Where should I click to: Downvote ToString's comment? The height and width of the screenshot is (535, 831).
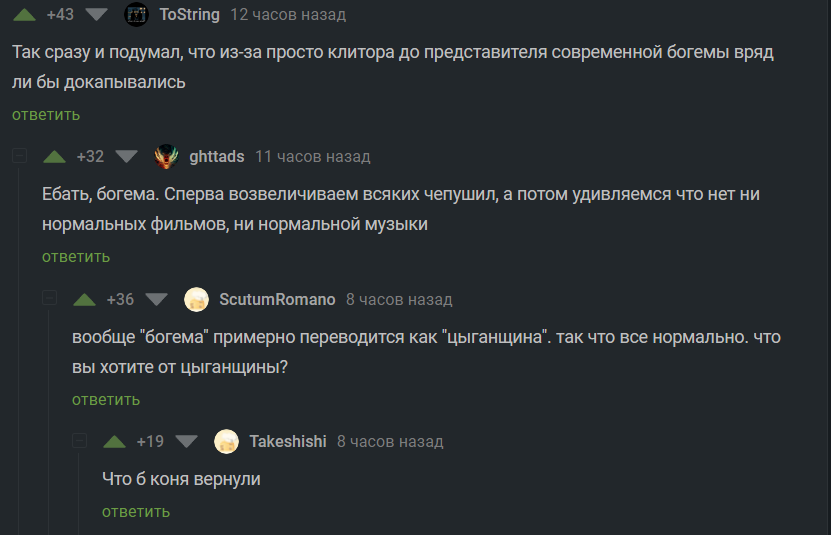coord(95,15)
